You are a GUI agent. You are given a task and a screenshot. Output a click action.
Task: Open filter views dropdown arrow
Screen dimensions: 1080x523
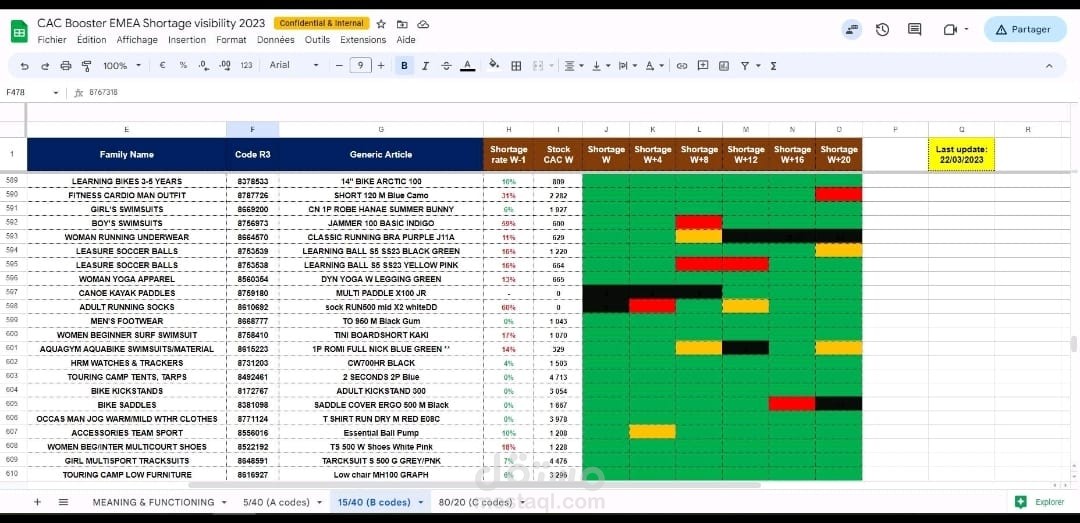pos(758,65)
